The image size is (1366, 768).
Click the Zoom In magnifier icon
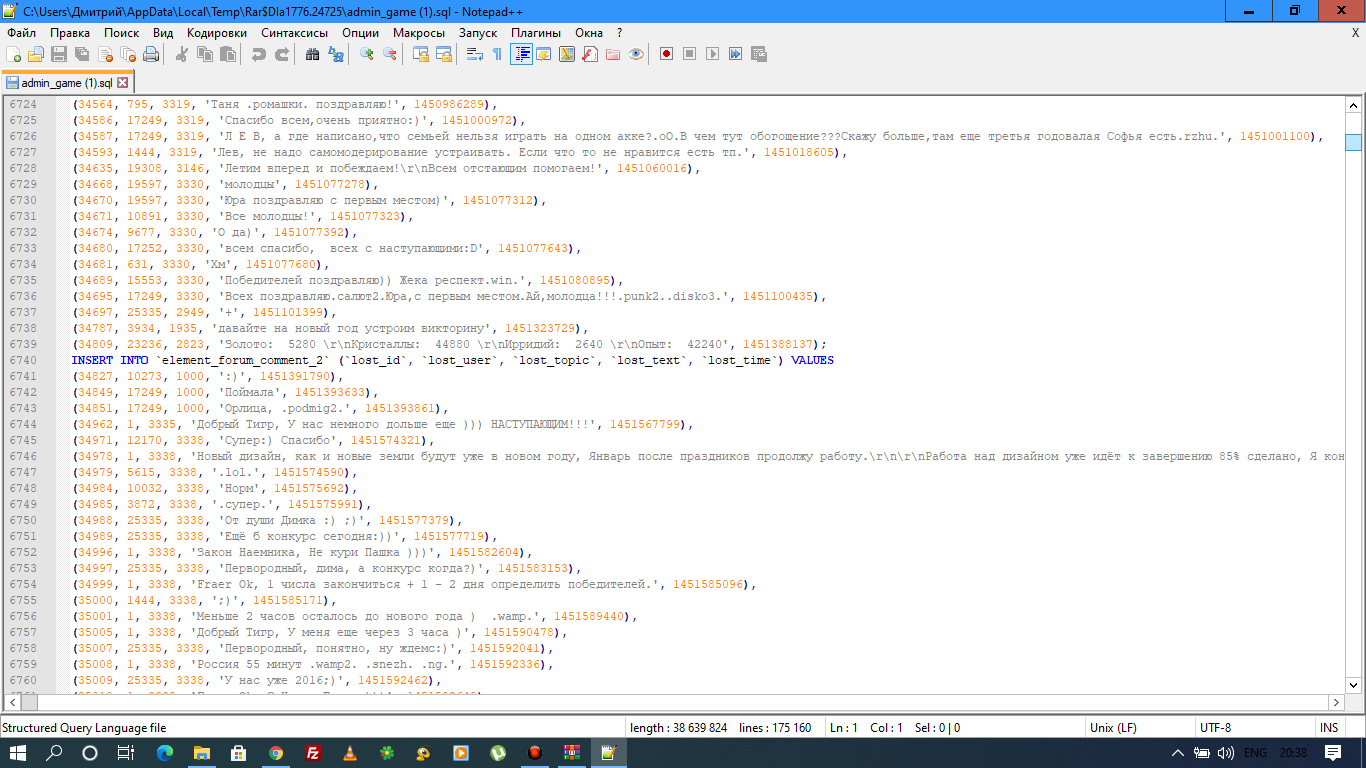(x=367, y=54)
